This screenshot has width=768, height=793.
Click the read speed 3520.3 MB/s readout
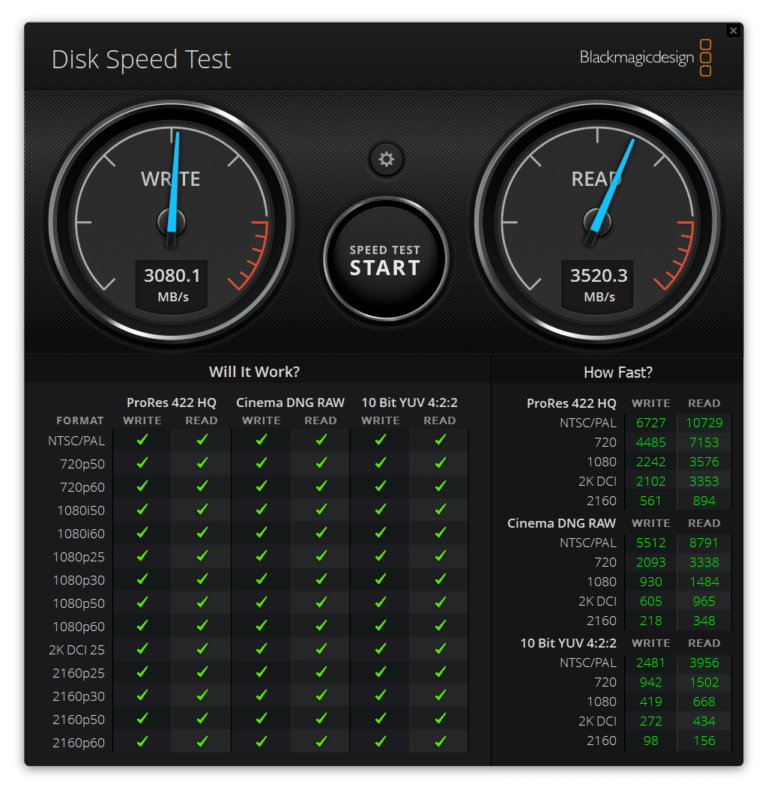click(598, 285)
